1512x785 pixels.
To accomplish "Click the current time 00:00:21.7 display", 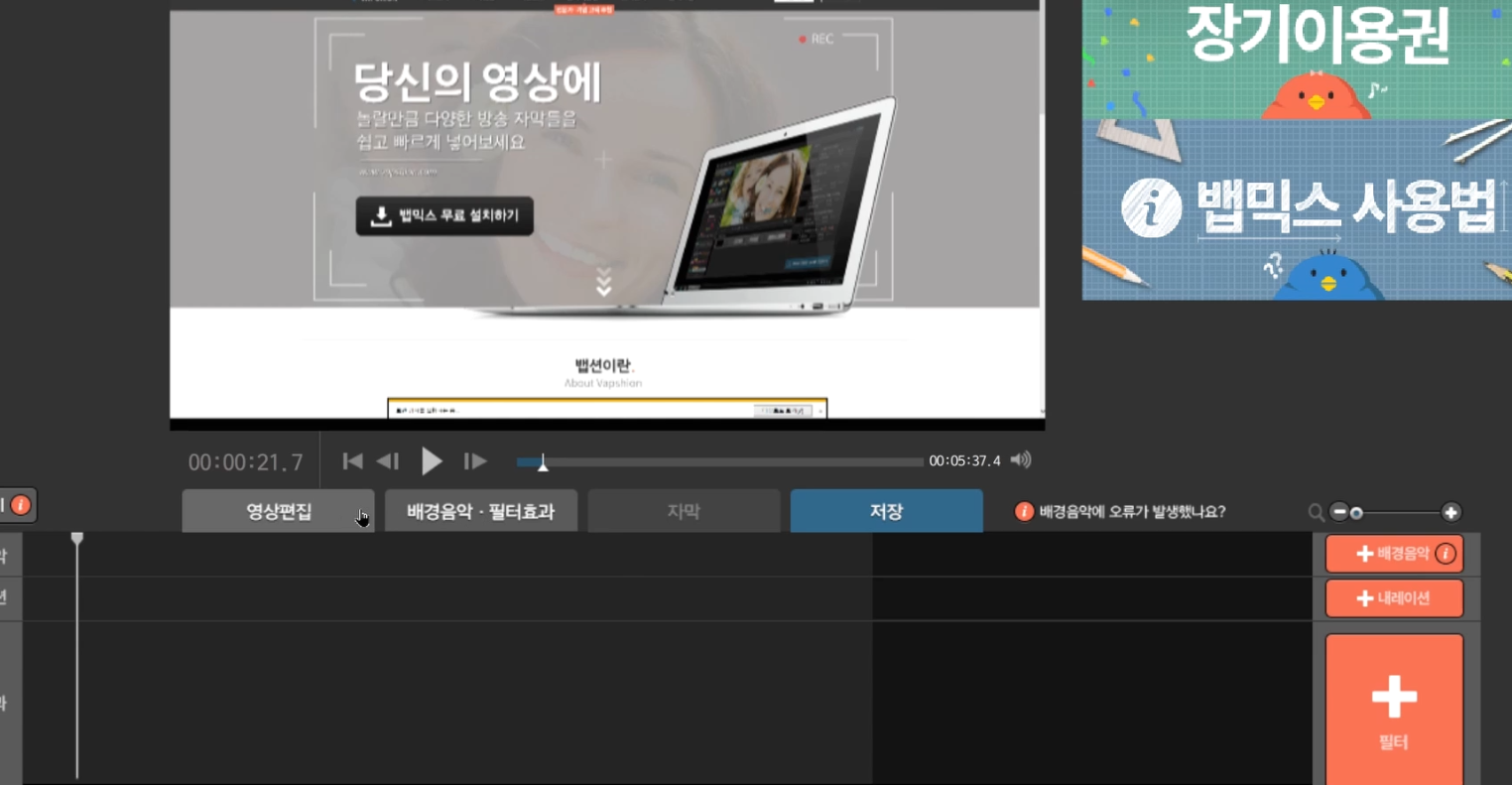I will click(246, 462).
